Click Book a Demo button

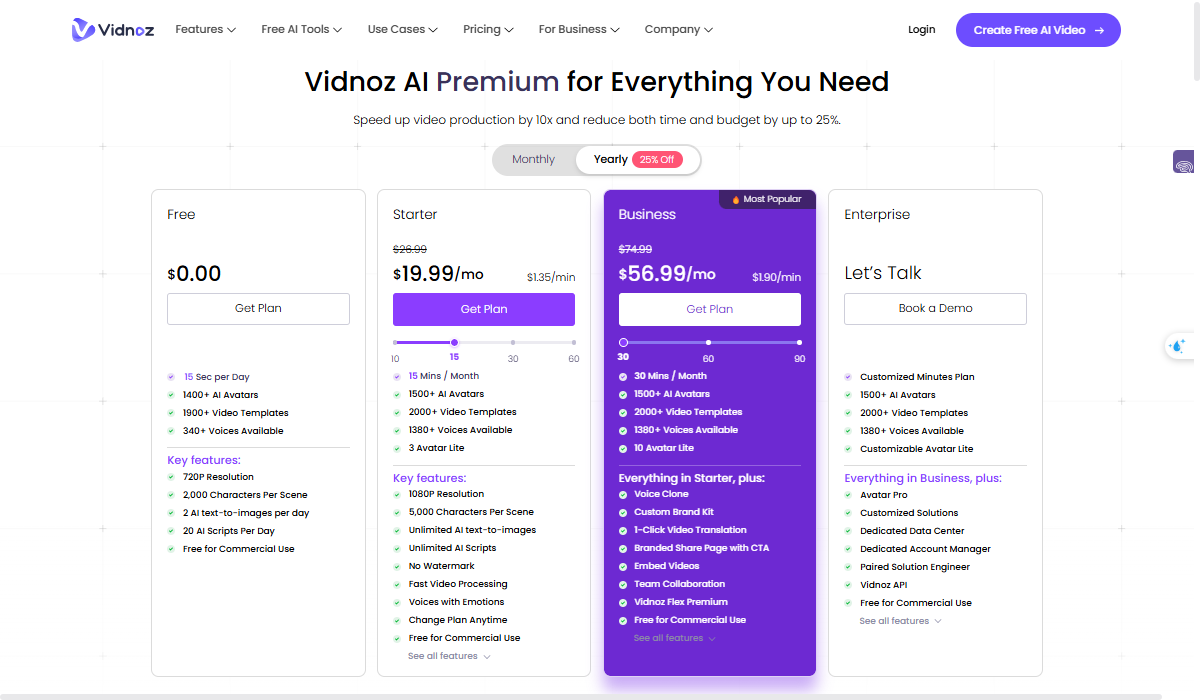click(x=935, y=309)
